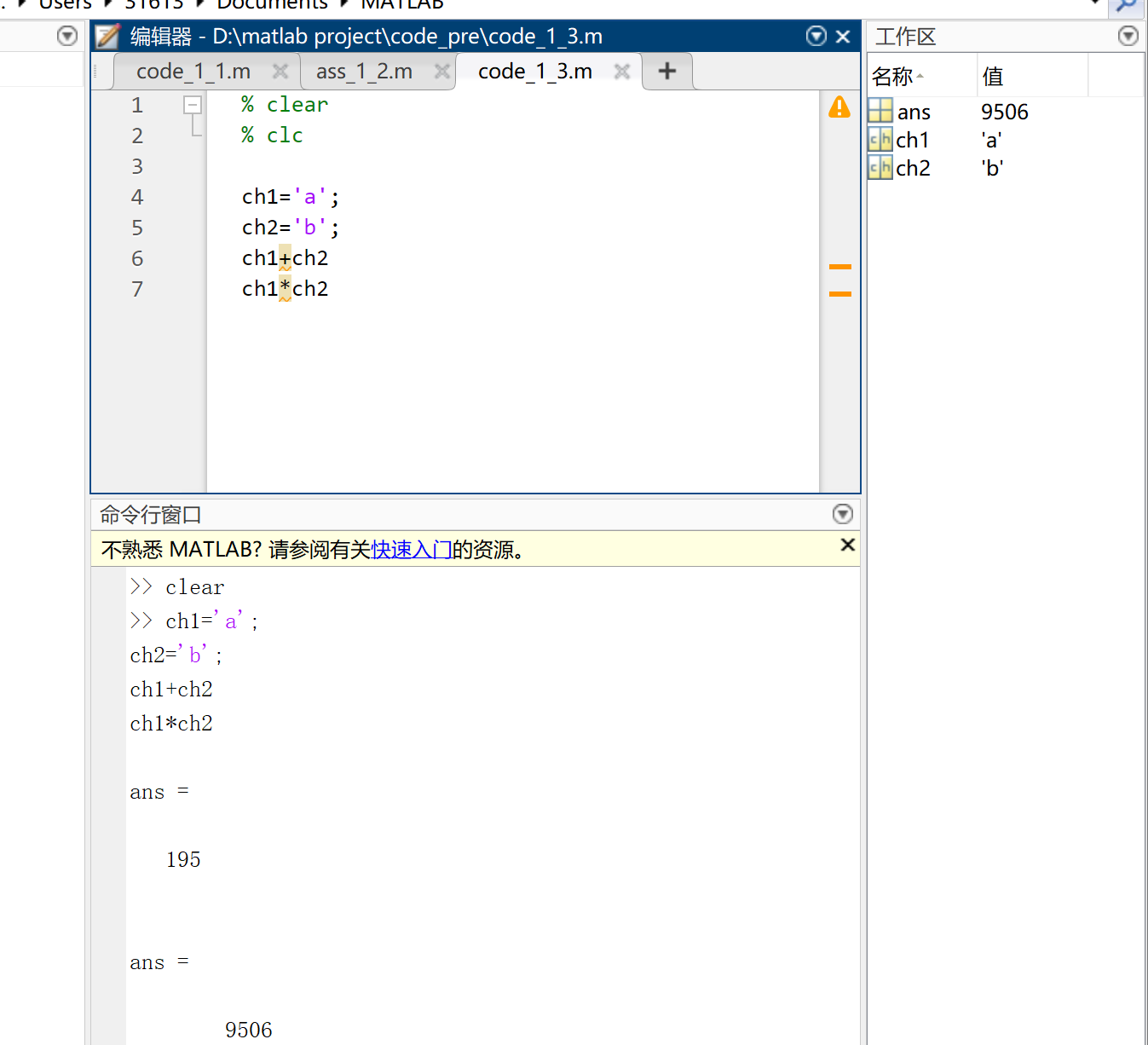Click the 195 result in command window

click(183, 859)
